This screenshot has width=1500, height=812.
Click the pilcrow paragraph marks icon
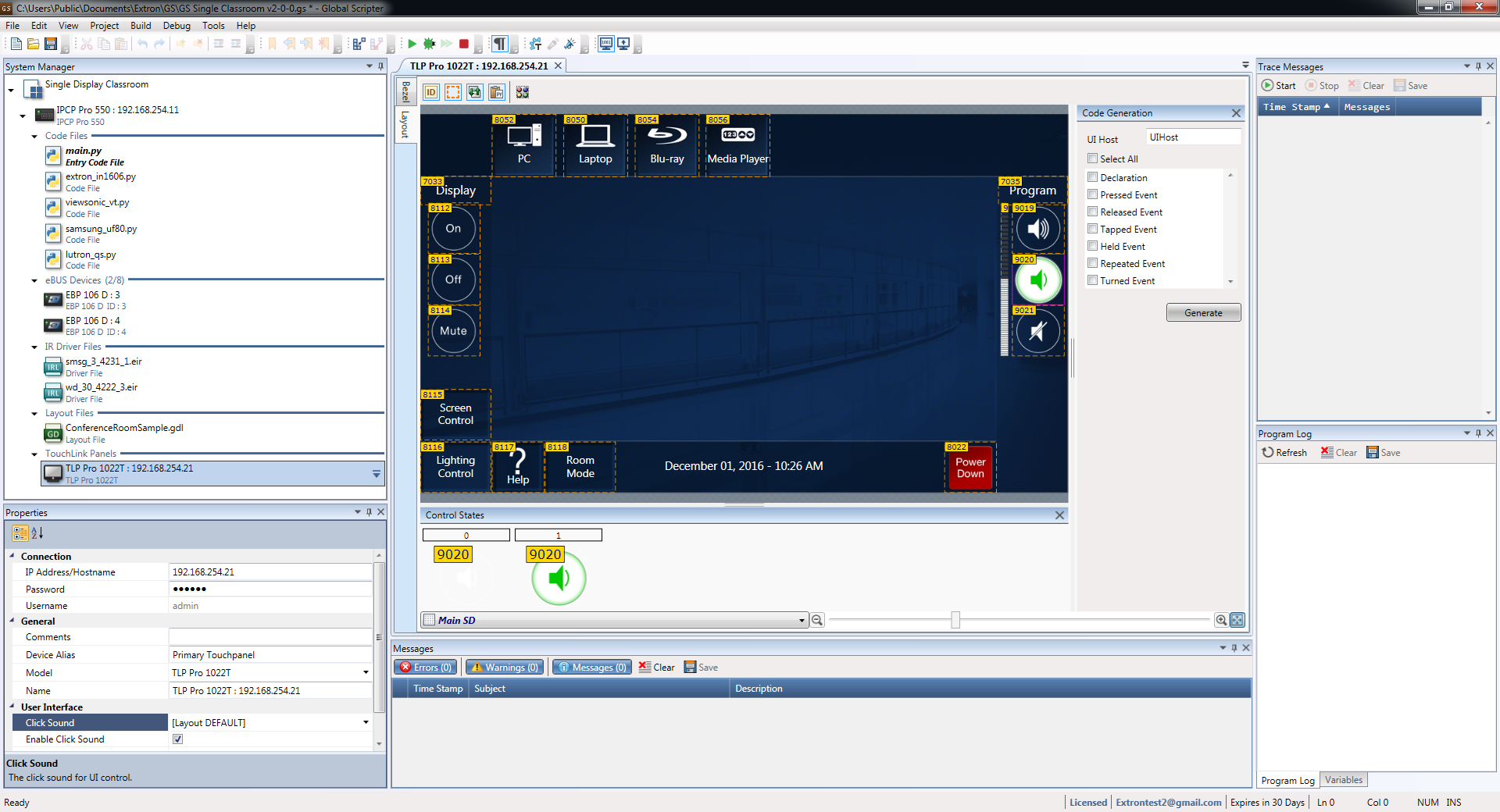499,44
